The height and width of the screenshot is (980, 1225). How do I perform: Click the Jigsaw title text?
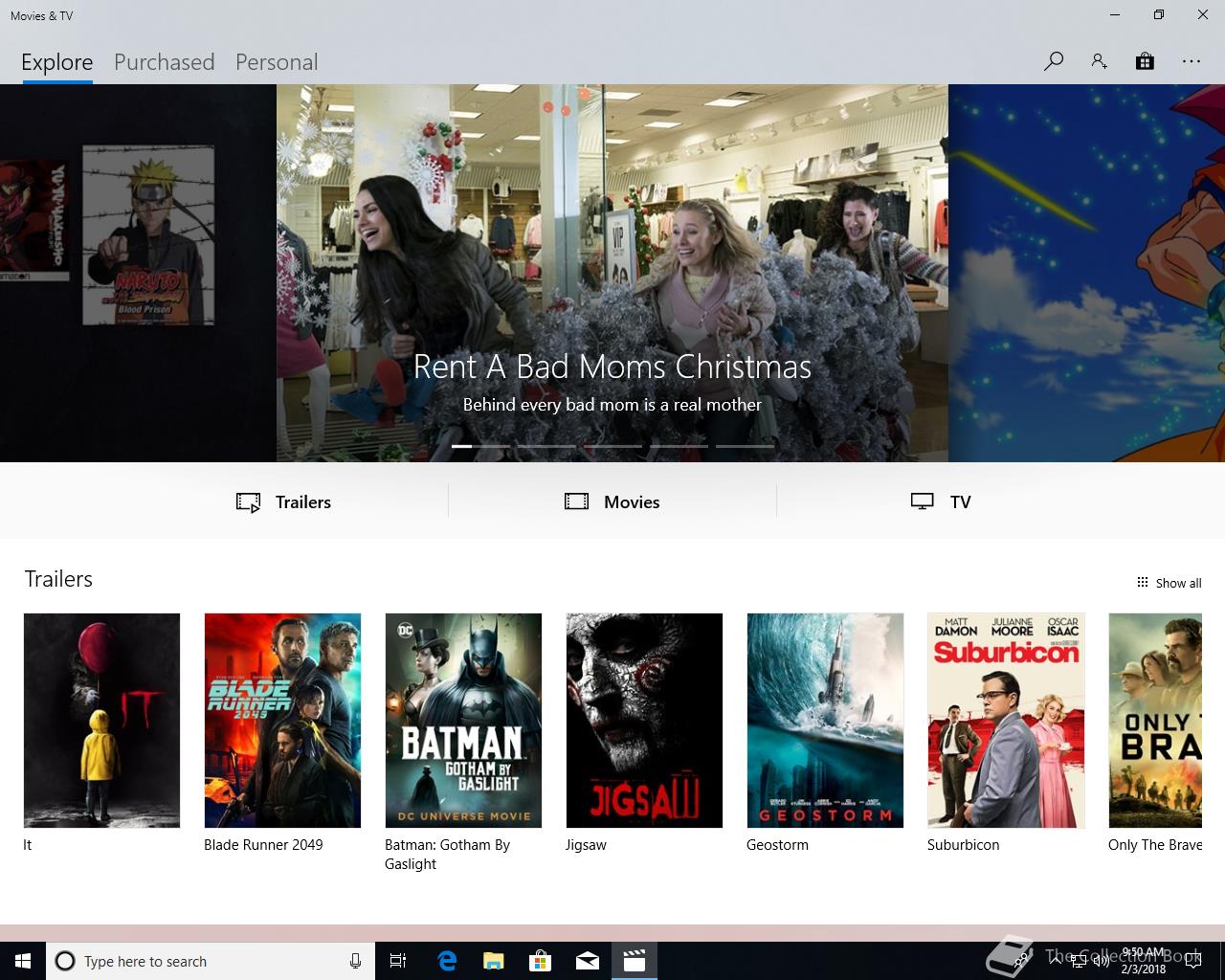[x=586, y=845]
